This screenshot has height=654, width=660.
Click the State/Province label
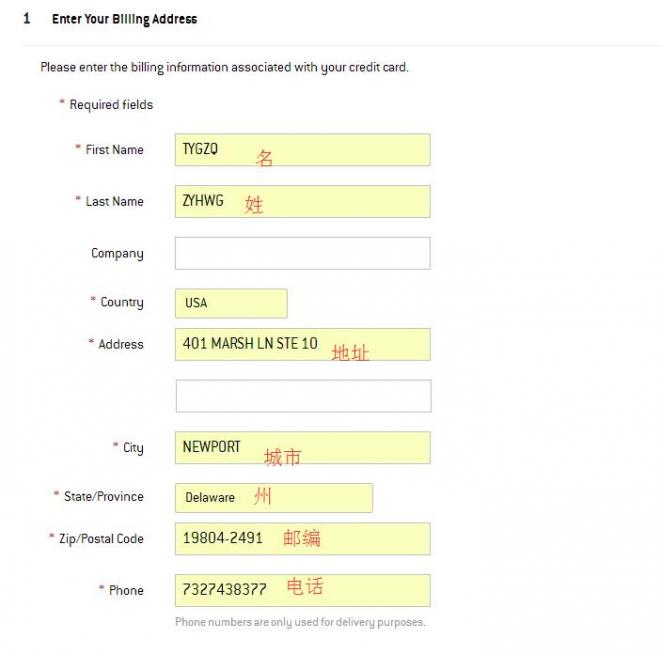pos(104,497)
